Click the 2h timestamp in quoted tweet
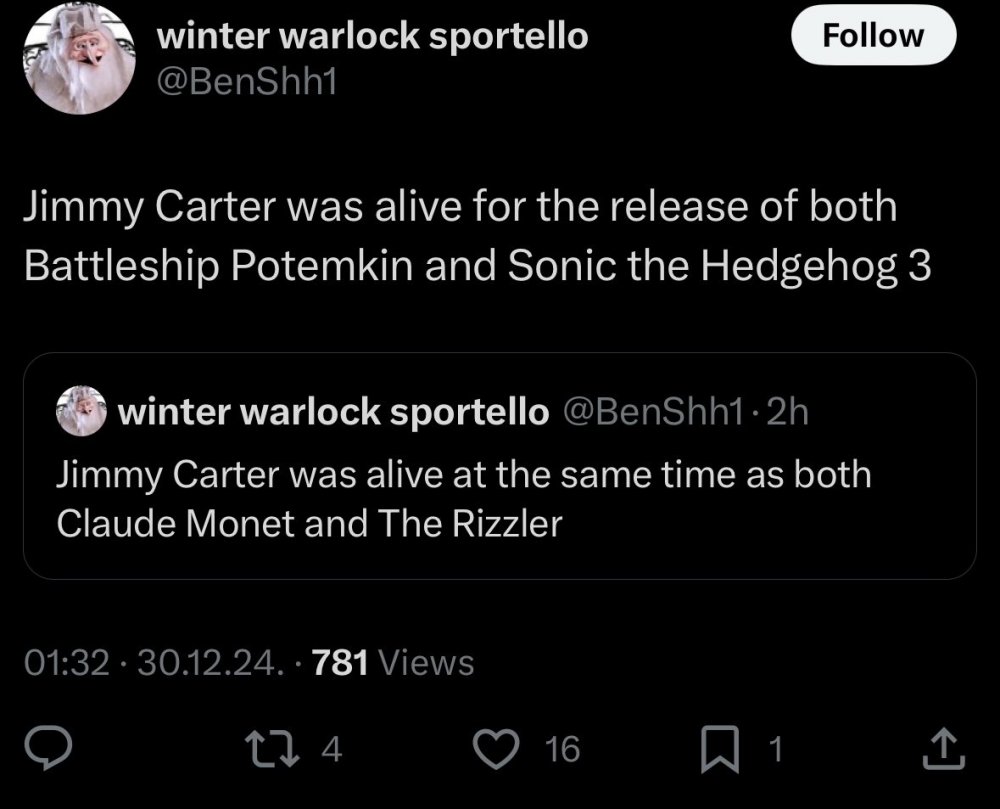This screenshot has width=1000, height=809. click(x=787, y=412)
